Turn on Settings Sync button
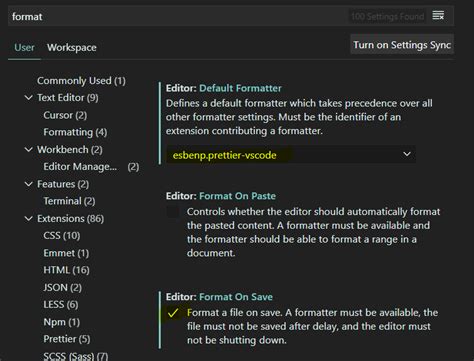The width and height of the screenshot is (474, 361). [402, 45]
